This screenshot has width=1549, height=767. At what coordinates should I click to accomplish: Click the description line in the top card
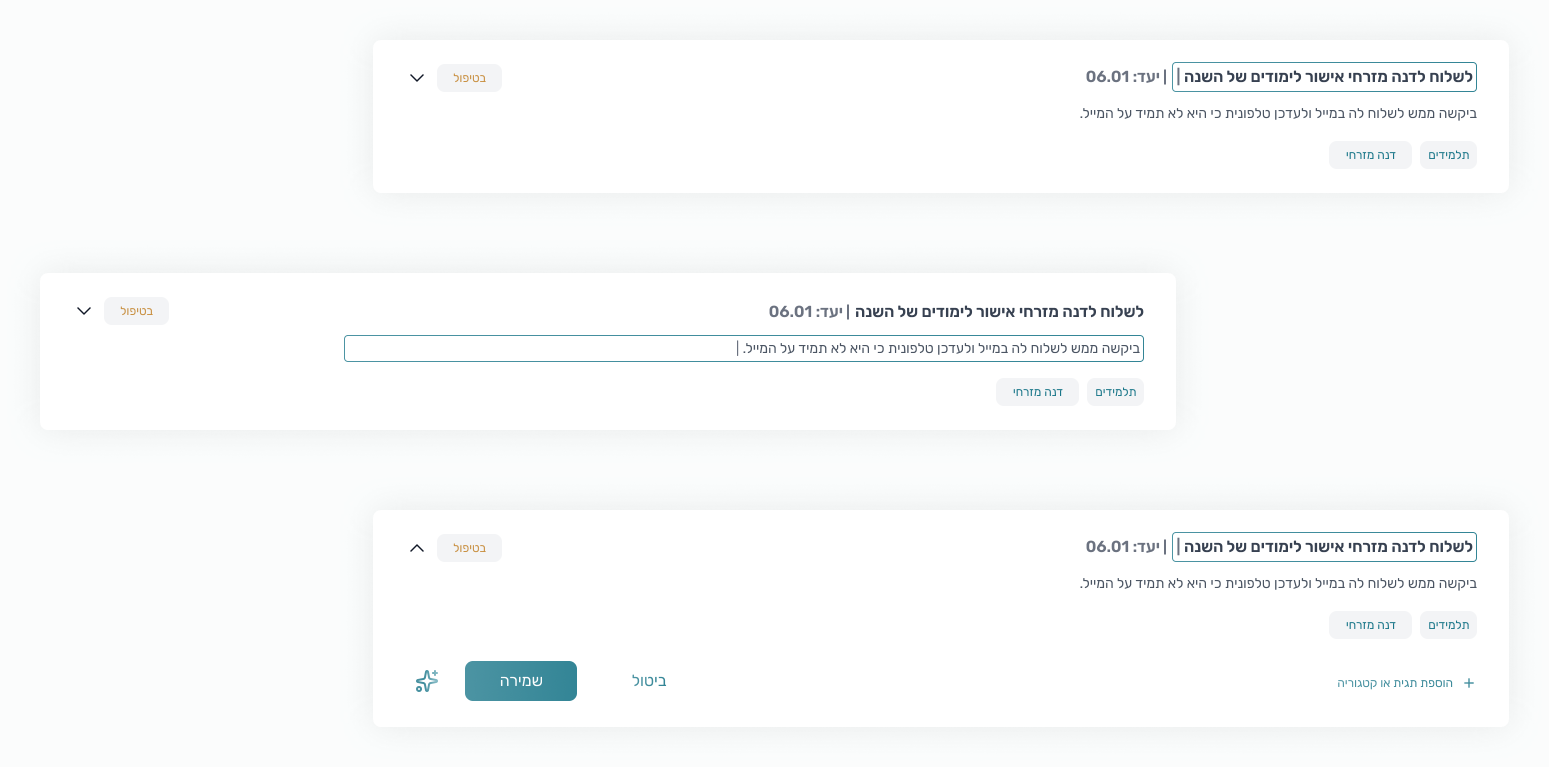coord(1278,113)
